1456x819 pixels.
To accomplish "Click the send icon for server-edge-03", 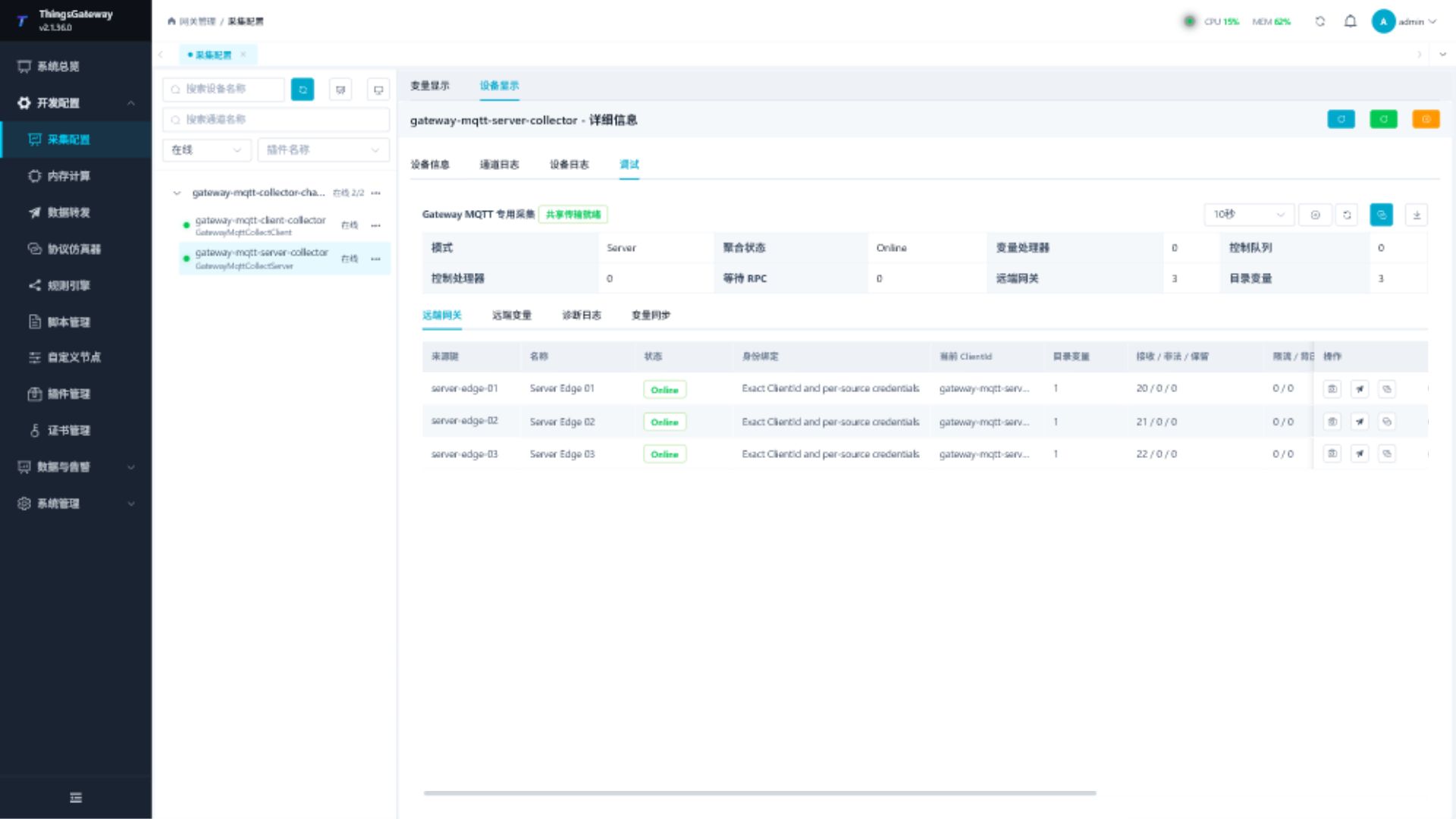I will coord(1360,453).
